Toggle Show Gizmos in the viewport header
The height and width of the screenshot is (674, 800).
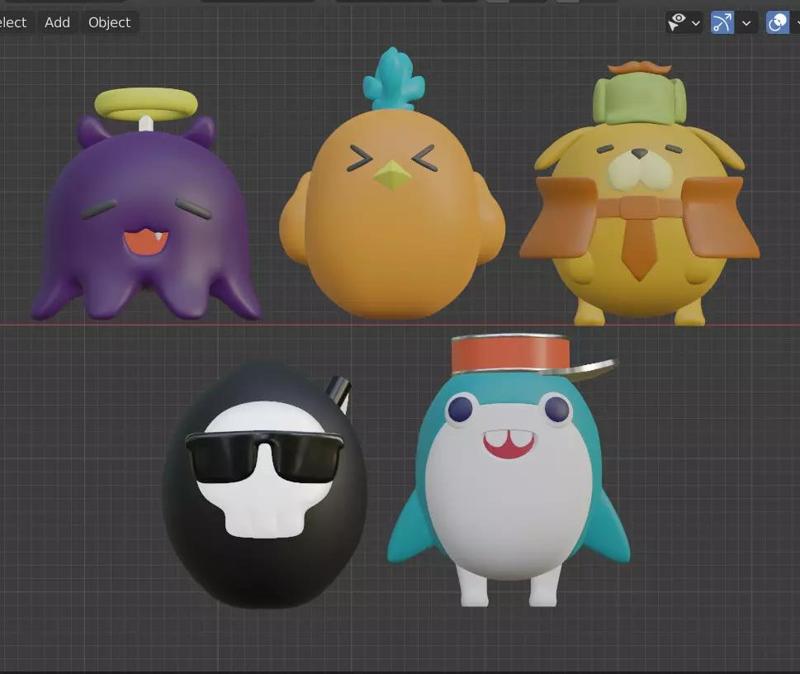[x=722, y=21]
